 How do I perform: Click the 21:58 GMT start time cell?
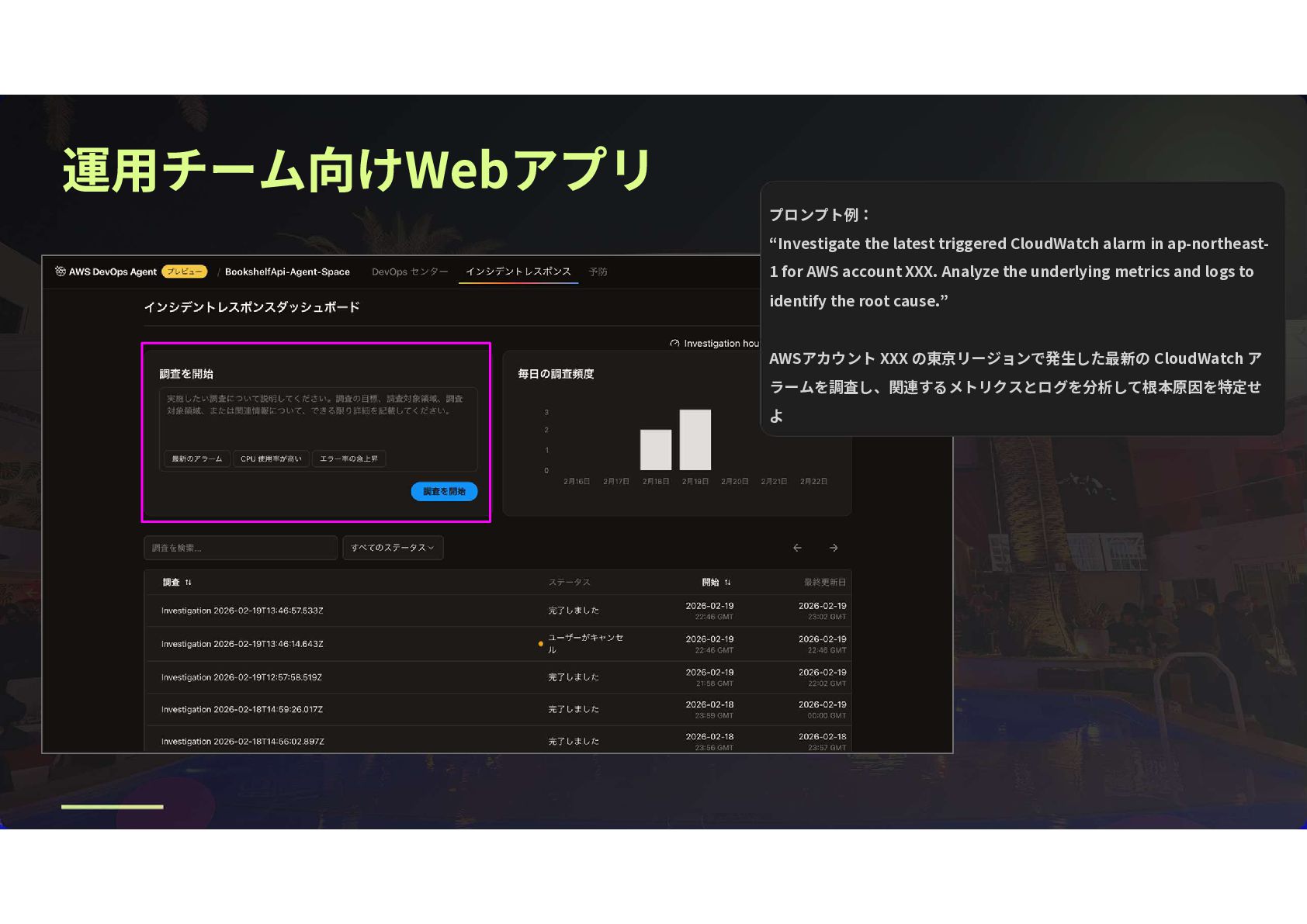tap(714, 684)
